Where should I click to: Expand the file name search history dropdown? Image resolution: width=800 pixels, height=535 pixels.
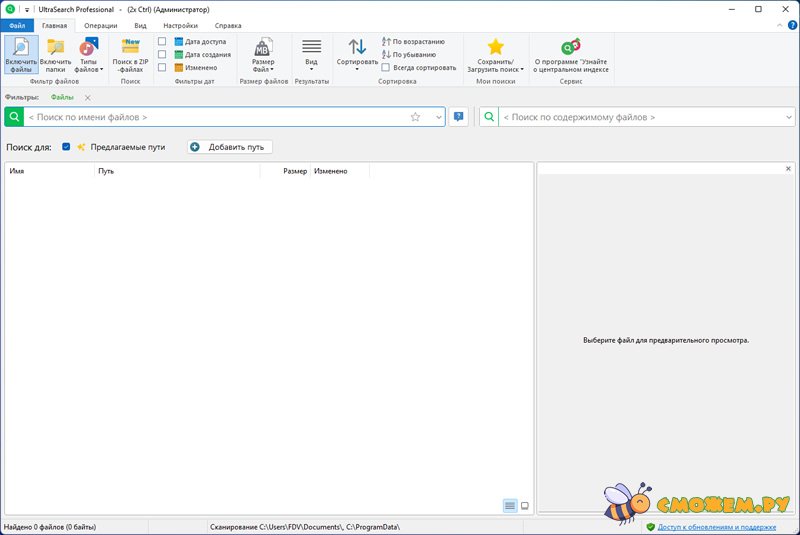(x=438, y=117)
